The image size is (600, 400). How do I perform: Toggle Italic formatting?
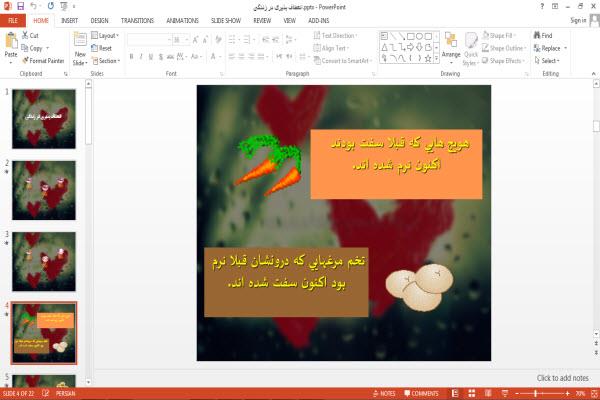click(141, 57)
